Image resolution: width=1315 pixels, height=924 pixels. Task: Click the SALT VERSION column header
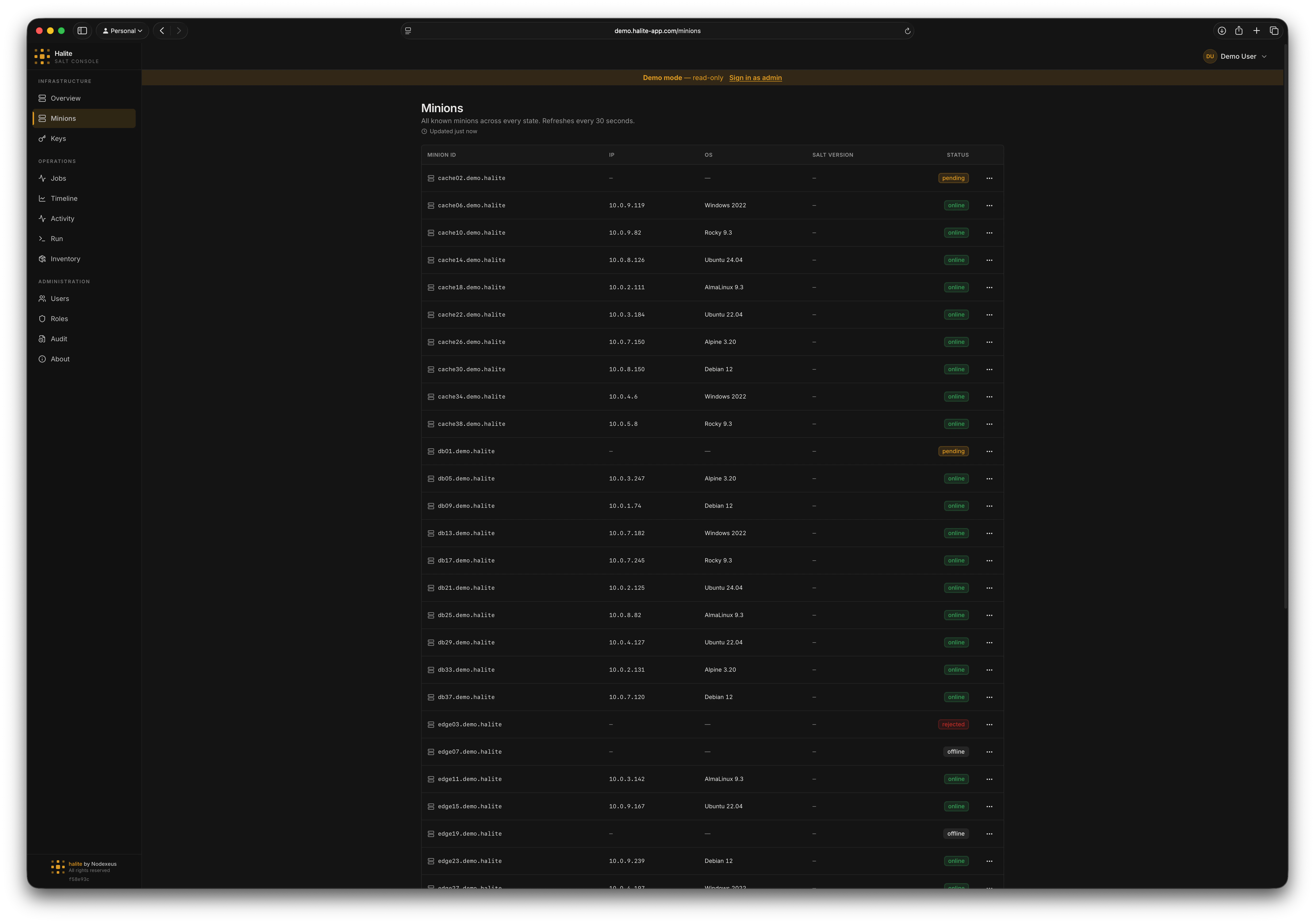click(832, 155)
